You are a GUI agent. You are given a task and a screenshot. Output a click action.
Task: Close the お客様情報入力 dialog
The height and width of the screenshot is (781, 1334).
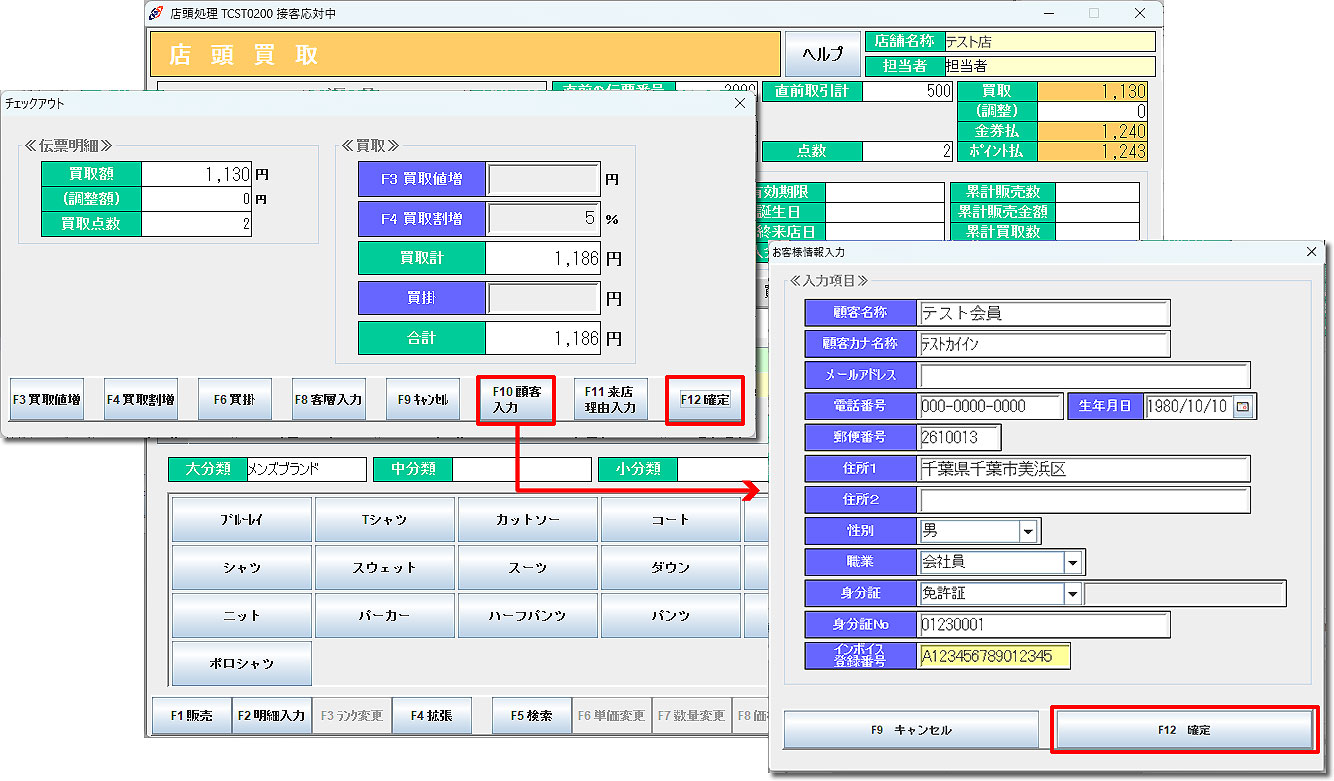pos(1312,252)
